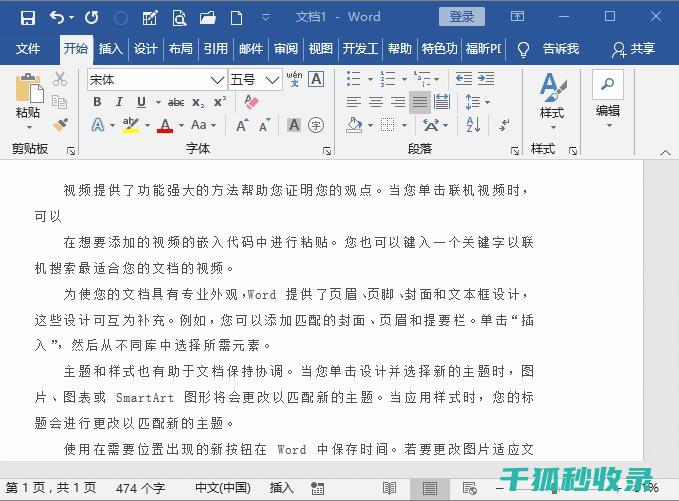Toggle Underline formatting
The height and width of the screenshot is (501, 679).
141,102
